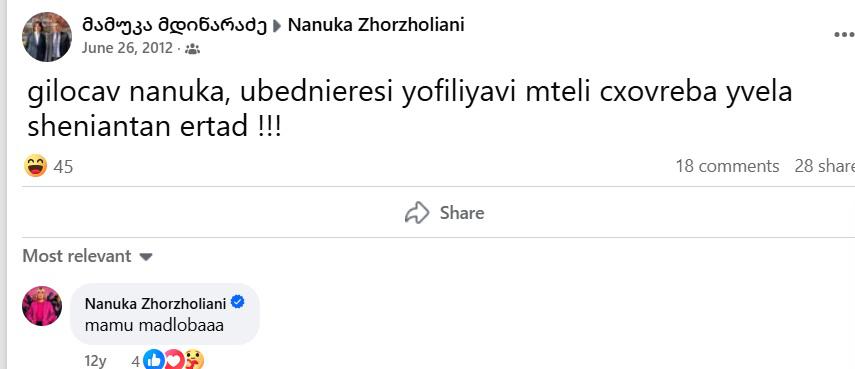
Task: Click the verified badge next to Nanuka
Action: [237, 302]
